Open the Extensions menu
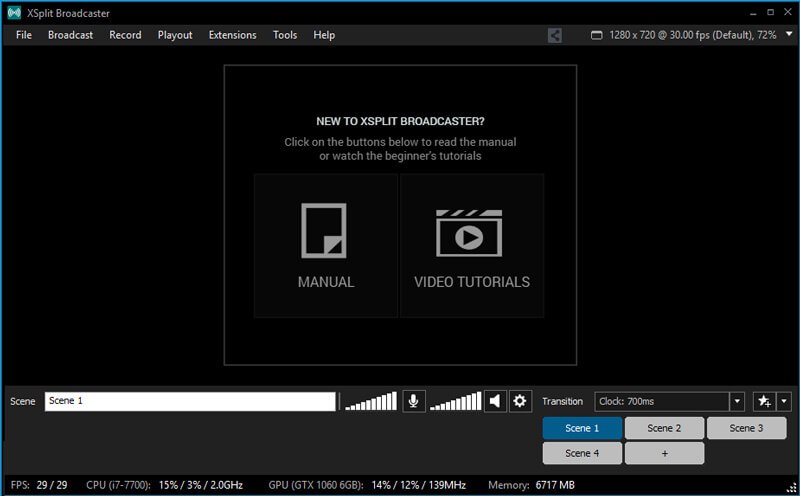Screen dimensions: 800x496 pos(232,35)
